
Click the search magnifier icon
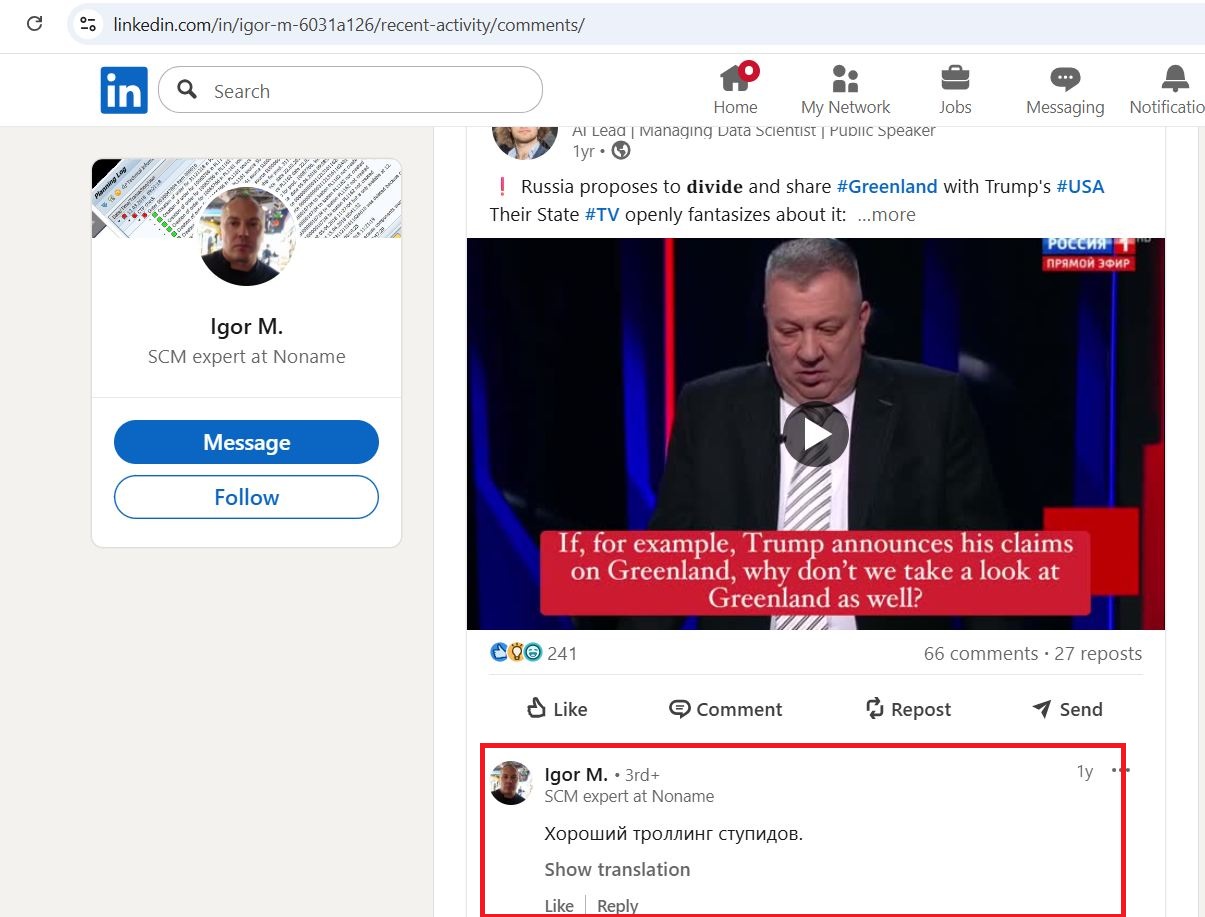click(x=186, y=89)
